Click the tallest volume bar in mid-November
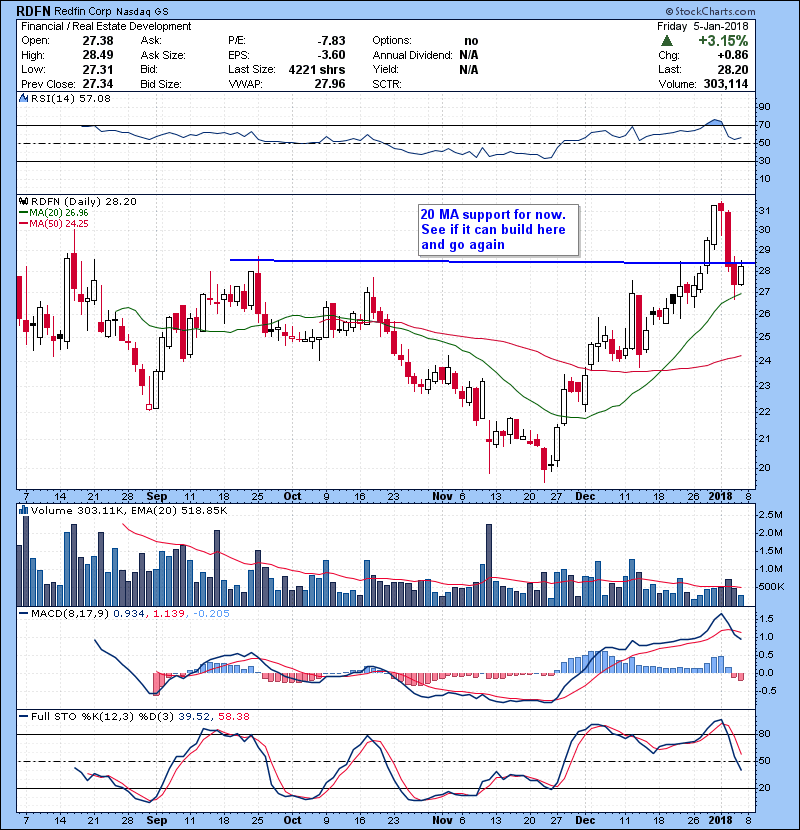Viewport: 800px width, 830px height. (x=489, y=565)
